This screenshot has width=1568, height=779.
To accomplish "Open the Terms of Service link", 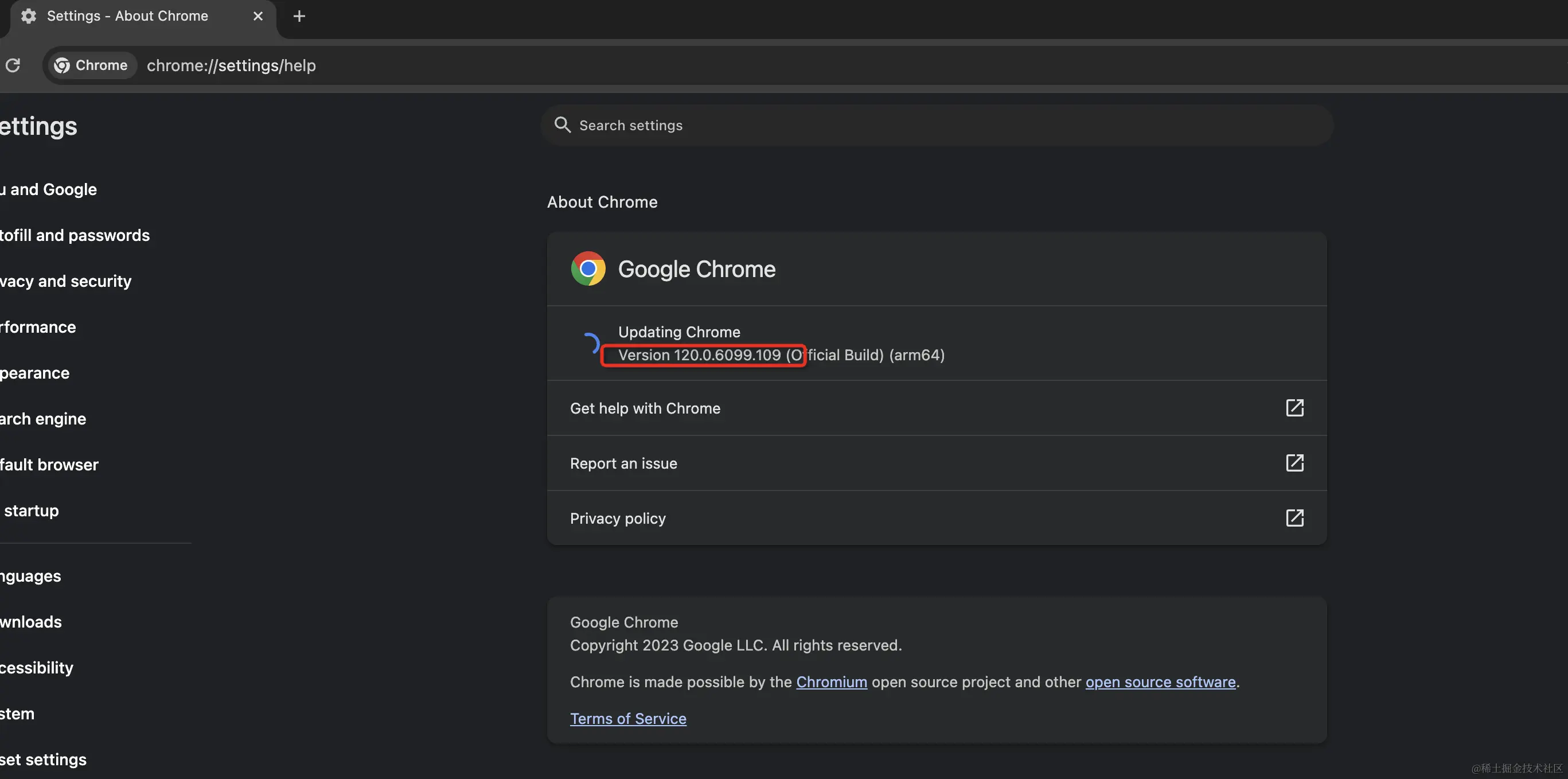I will click(628, 718).
